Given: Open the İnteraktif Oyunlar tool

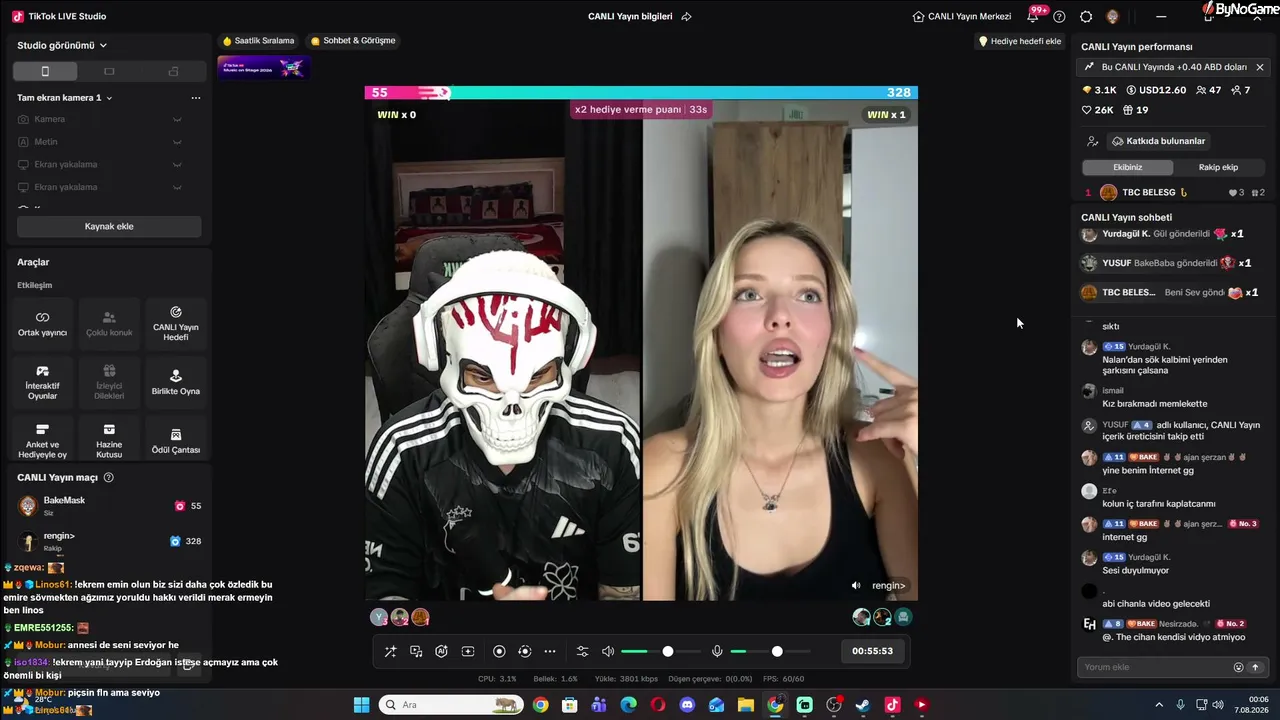Looking at the screenshot, I should [x=42, y=382].
